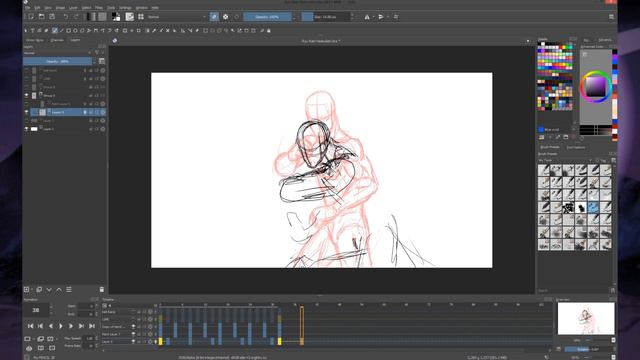Screen dimensions: 640x360
Task: Click the Save document toolbar icon
Action: point(52,17)
